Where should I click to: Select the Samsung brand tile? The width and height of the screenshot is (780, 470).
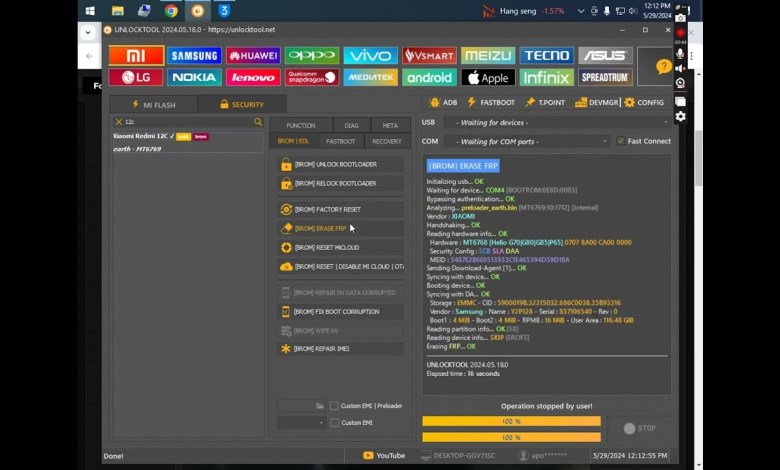pyautogui.click(x=194, y=56)
